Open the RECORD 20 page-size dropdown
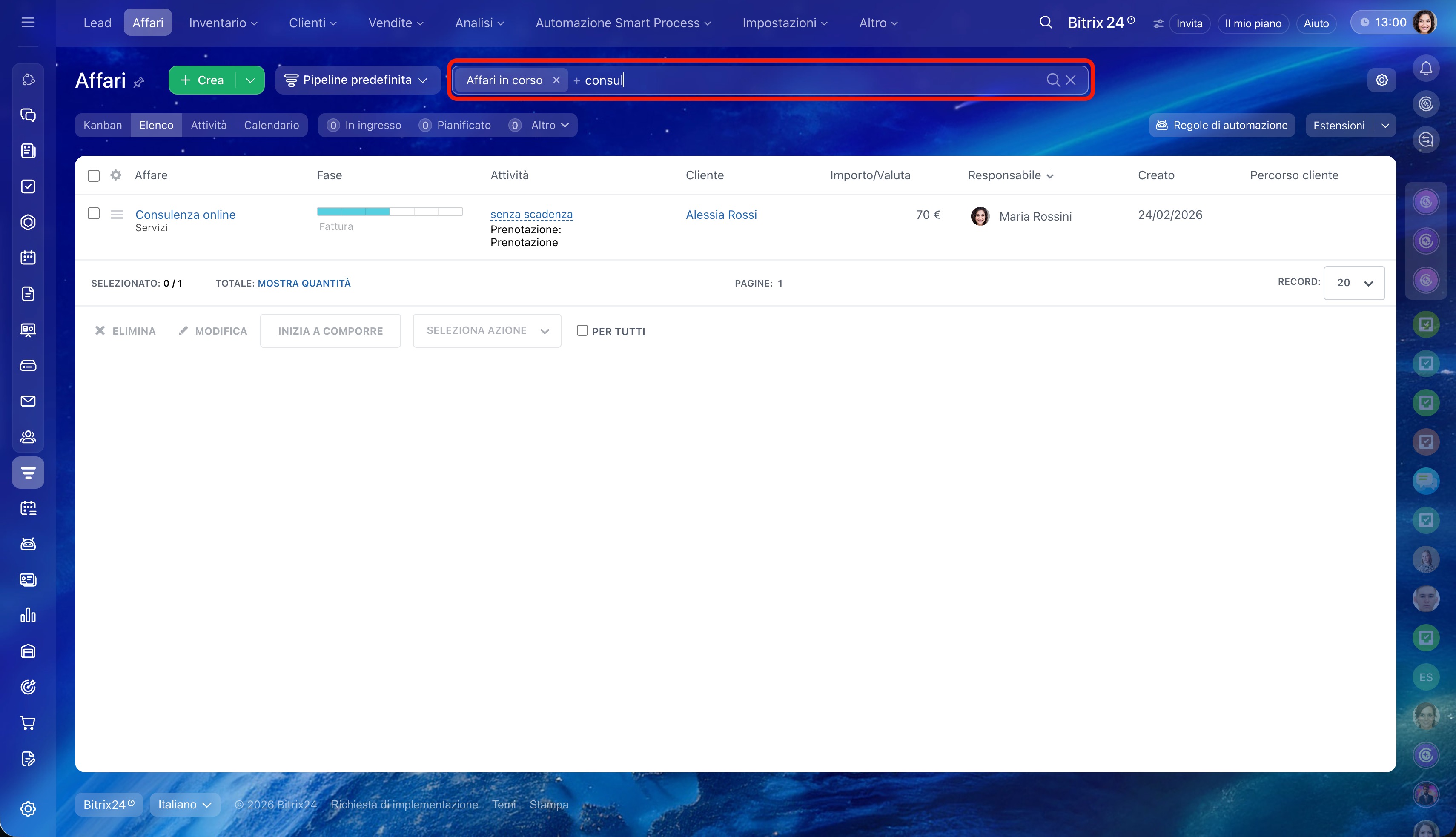The width and height of the screenshot is (1456, 837). pyautogui.click(x=1354, y=283)
